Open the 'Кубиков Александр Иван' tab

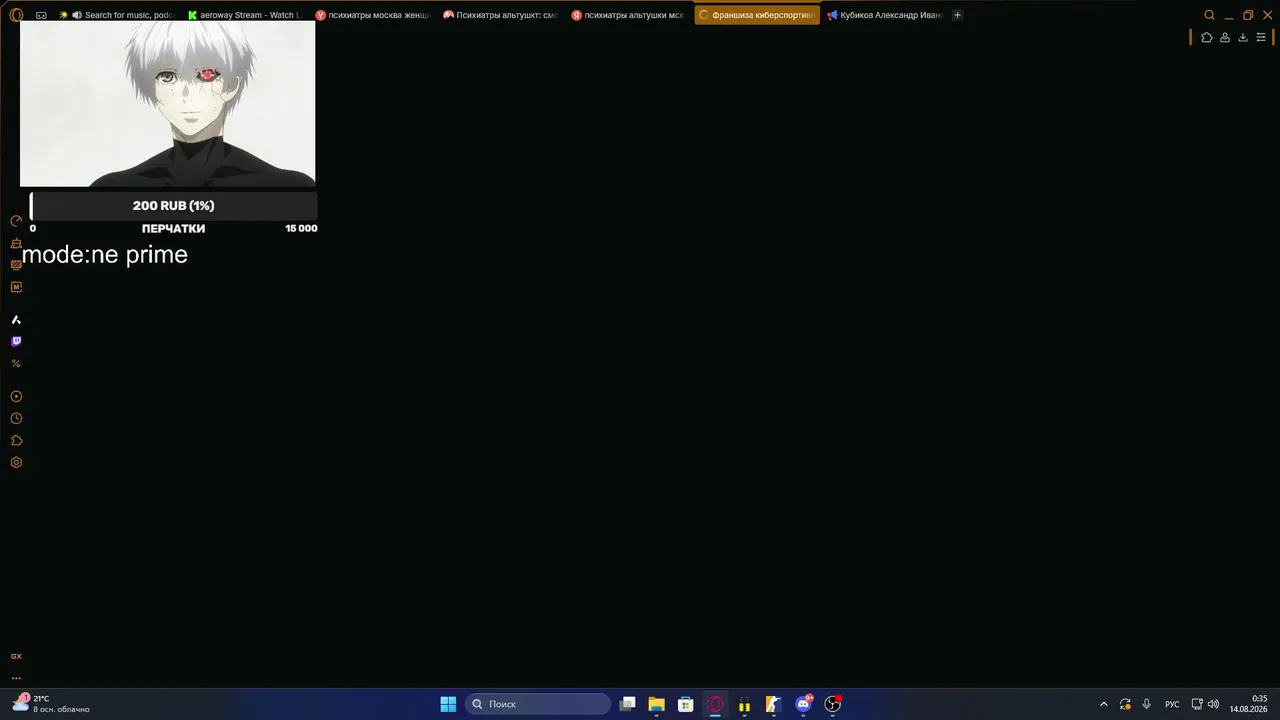click(x=885, y=15)
